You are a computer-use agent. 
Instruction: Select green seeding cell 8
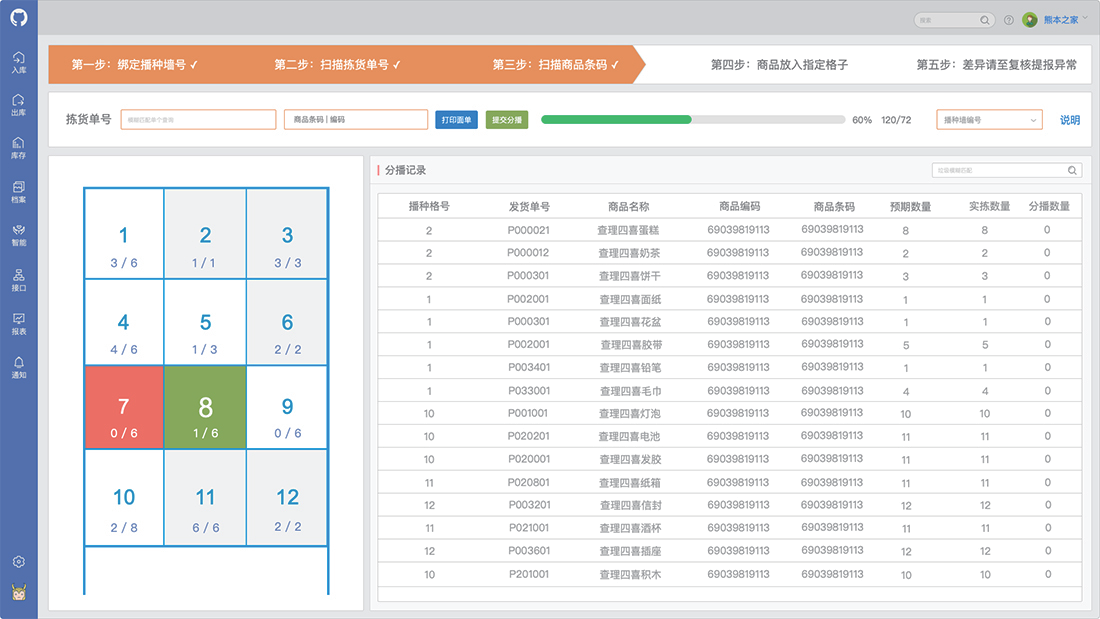(205, 407)
